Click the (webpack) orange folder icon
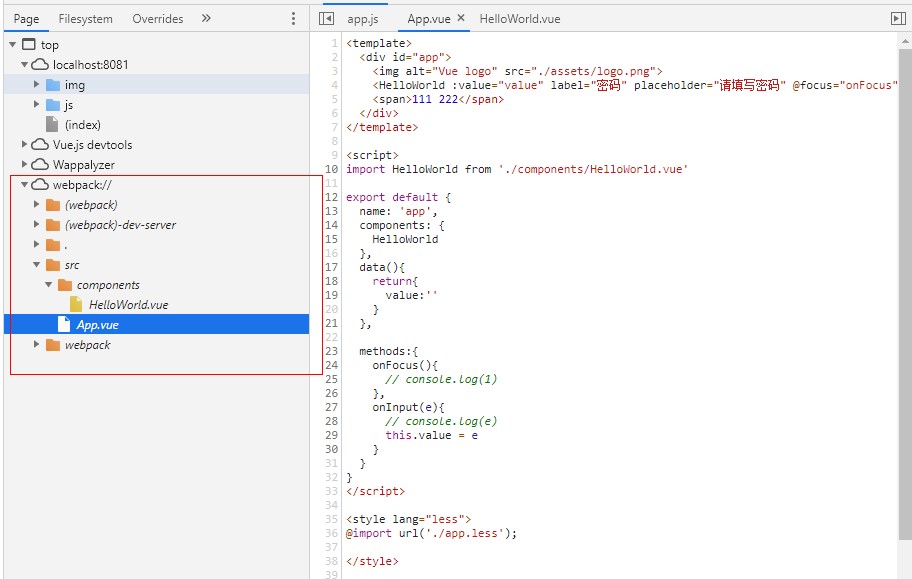This screenshot has height=579, width=912. [x=53, y=205]
